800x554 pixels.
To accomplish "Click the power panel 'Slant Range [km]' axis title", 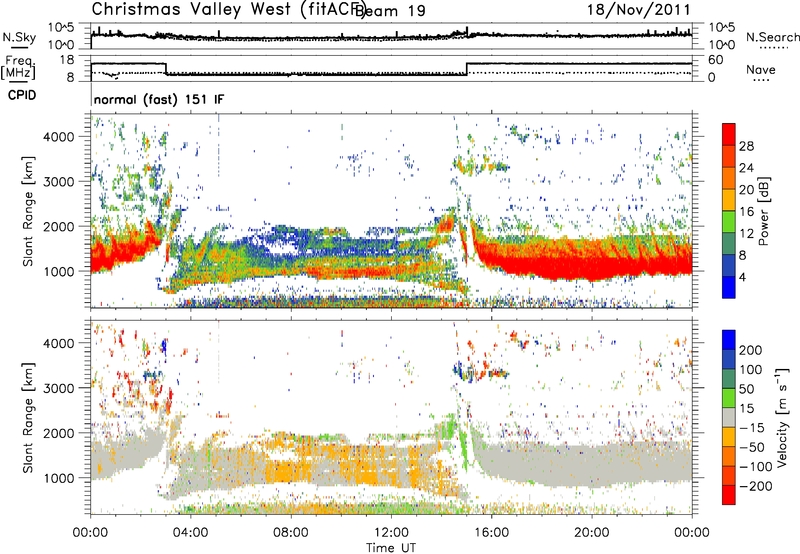I will coord(28,211).
